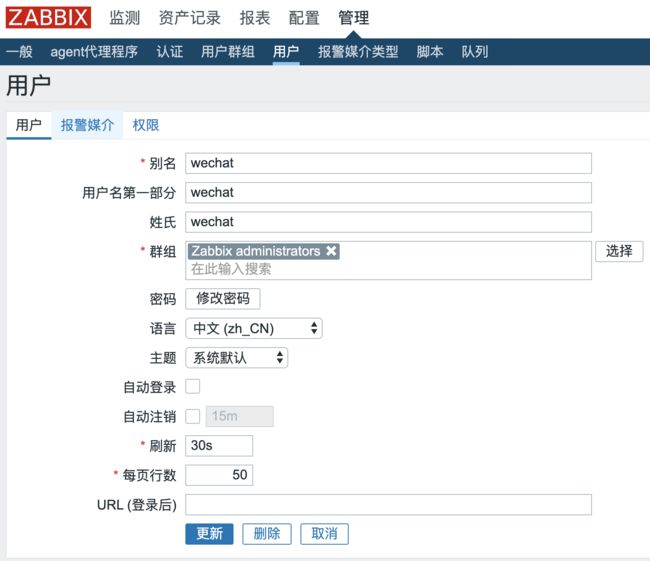Click the disabled 15m auto-logout field
This screenshot has height=561, width=650.
coord(240,416)
